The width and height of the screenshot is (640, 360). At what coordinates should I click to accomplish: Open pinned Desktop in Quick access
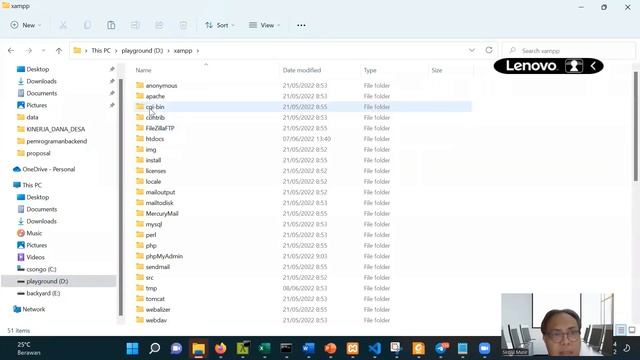[x=38, y=69]
